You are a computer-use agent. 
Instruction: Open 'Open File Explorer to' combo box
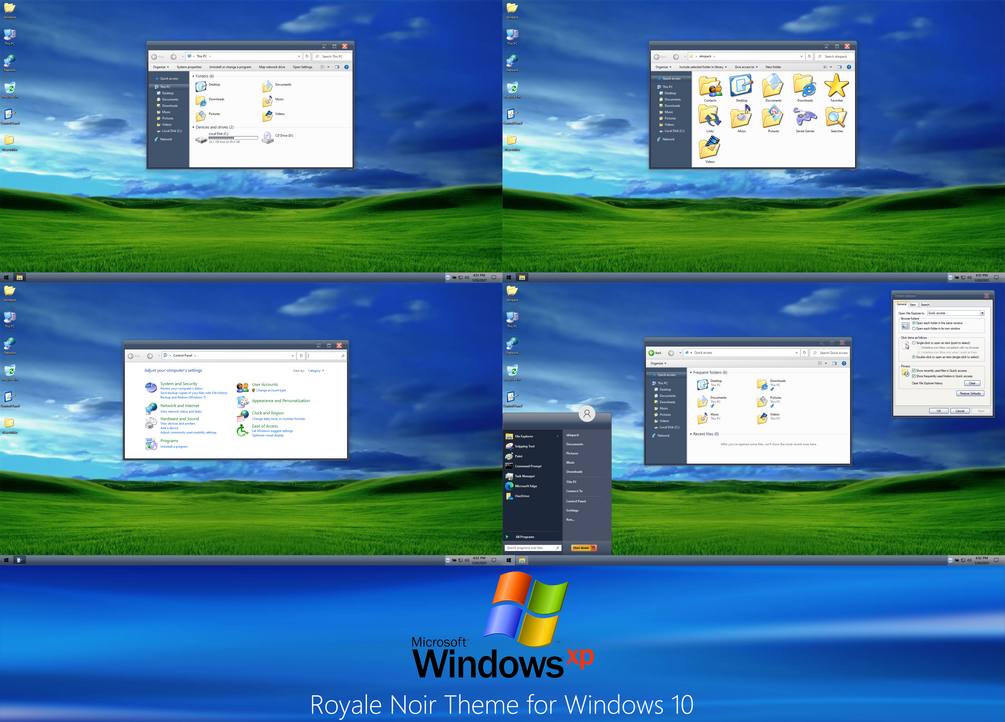tap(956, 313)
